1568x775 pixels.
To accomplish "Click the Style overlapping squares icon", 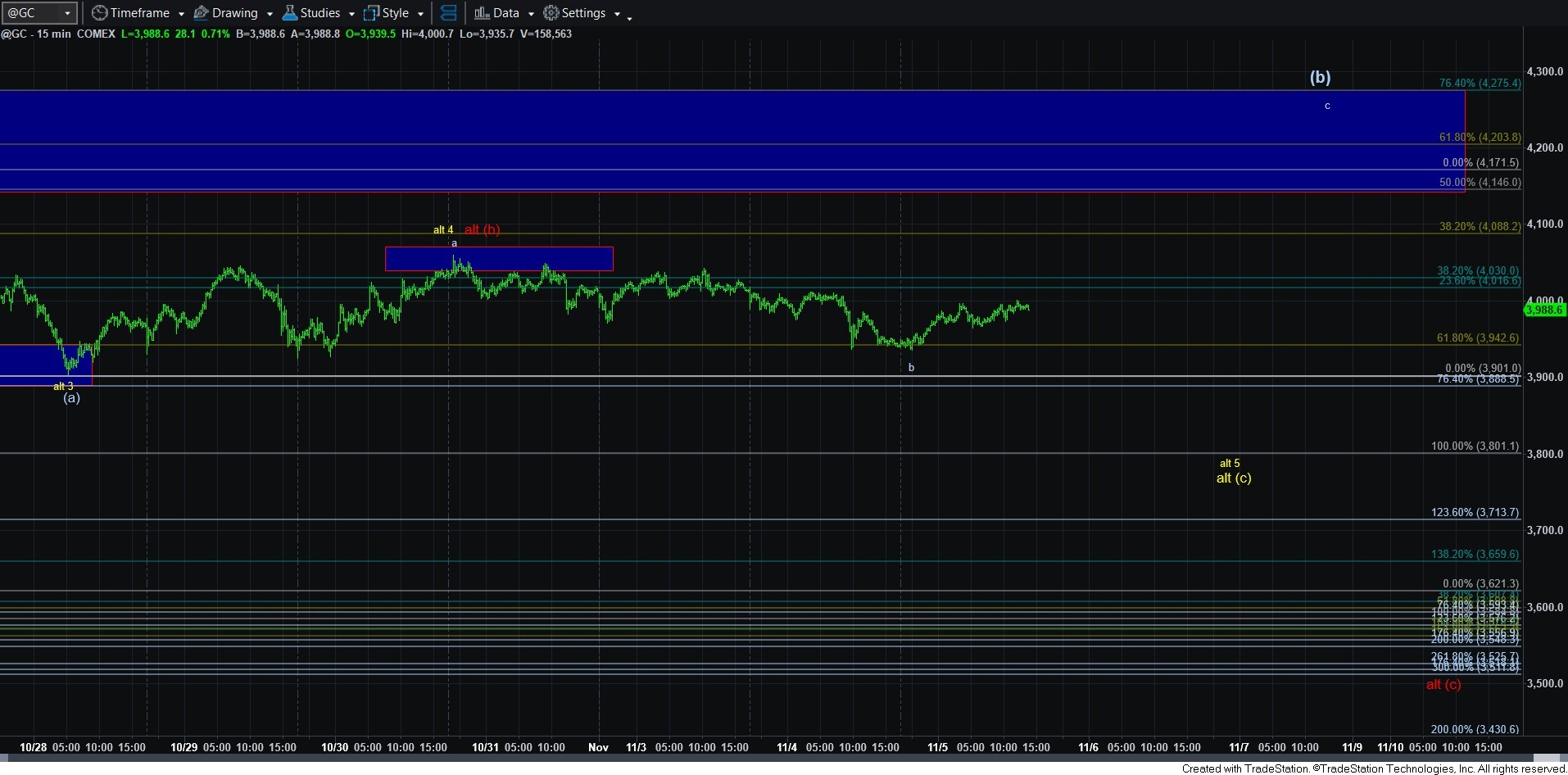I will (x=371, y=13).
